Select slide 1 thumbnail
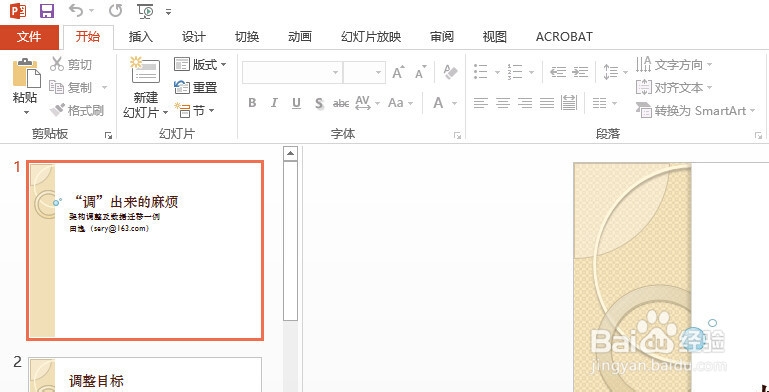Image resolution: width=769 pixels, height=392 pixels. coord(145,250)
